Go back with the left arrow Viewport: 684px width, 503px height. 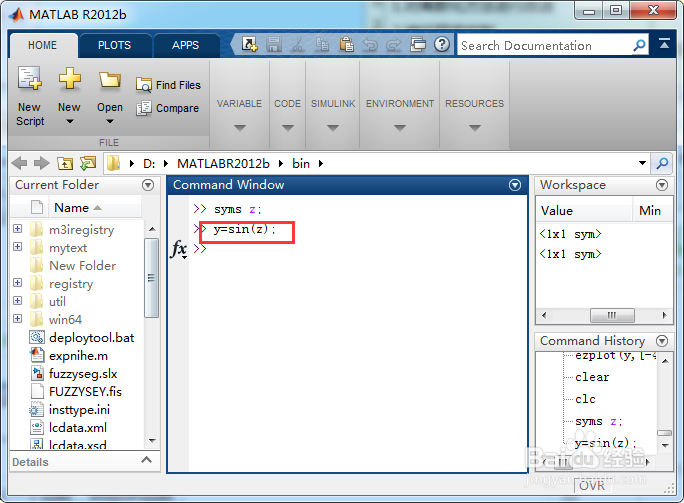(19, 164)
